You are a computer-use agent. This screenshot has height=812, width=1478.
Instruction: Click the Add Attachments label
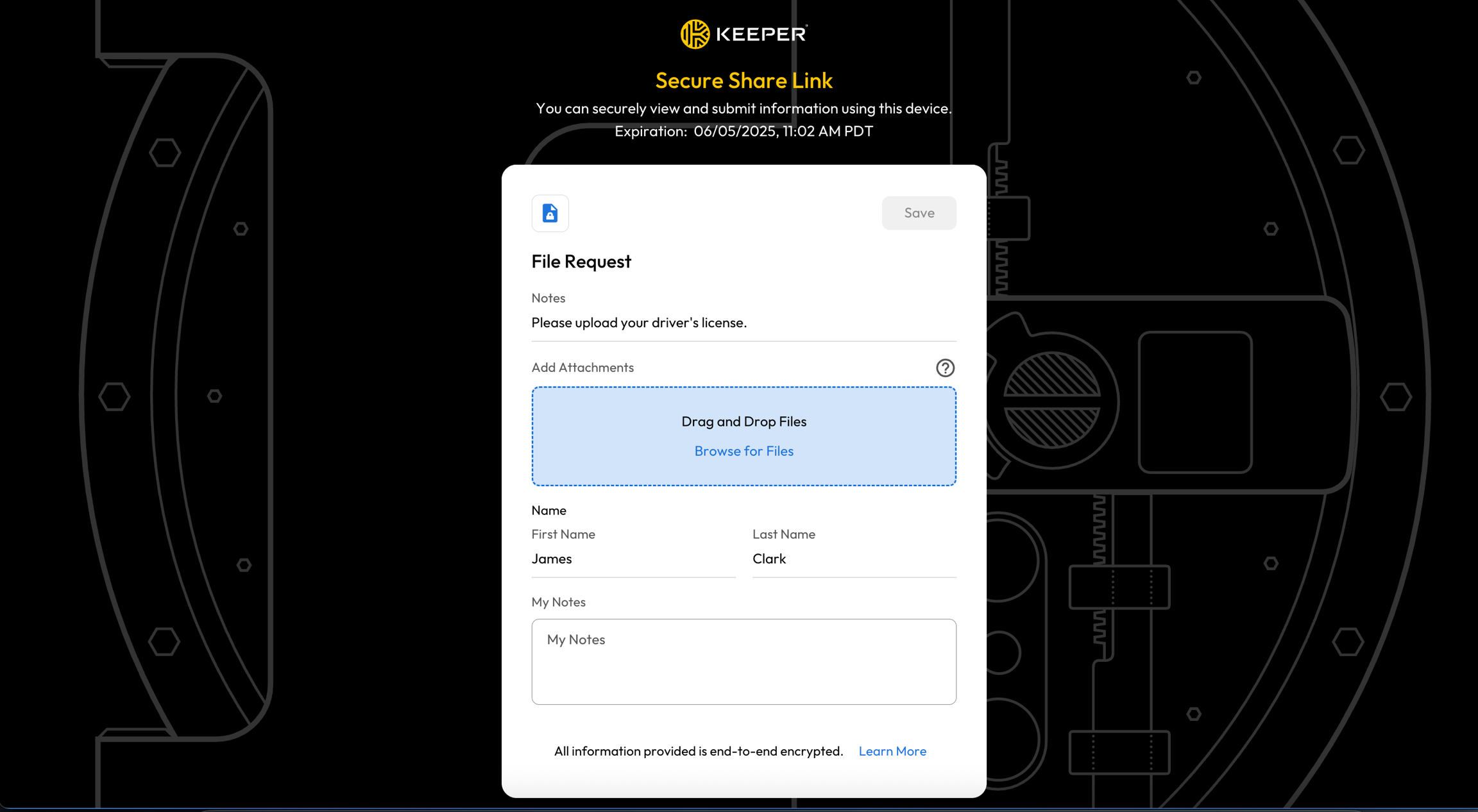[x=582, y=368]
